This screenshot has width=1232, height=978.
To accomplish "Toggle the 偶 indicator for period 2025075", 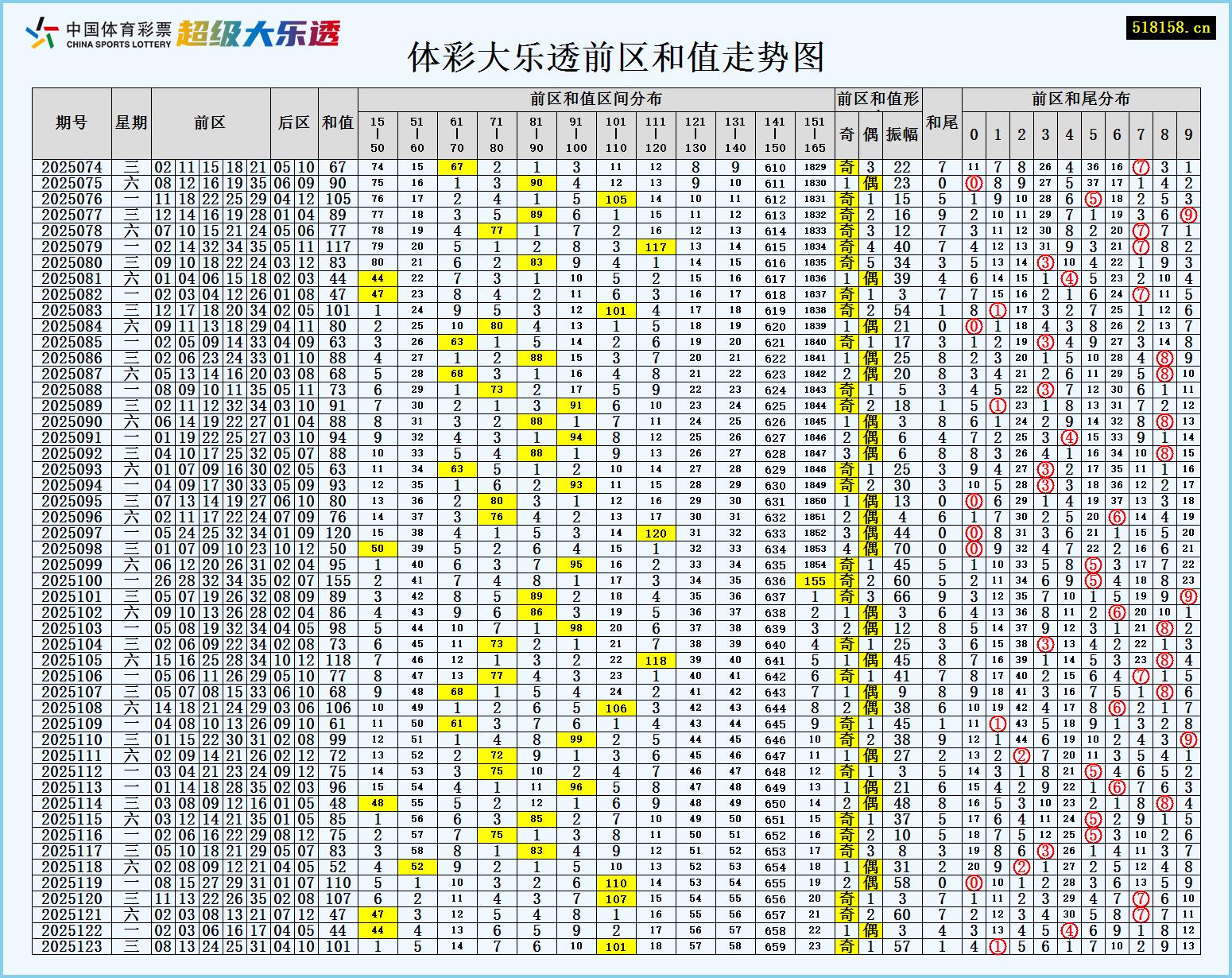I will click(x=871, y=183).
